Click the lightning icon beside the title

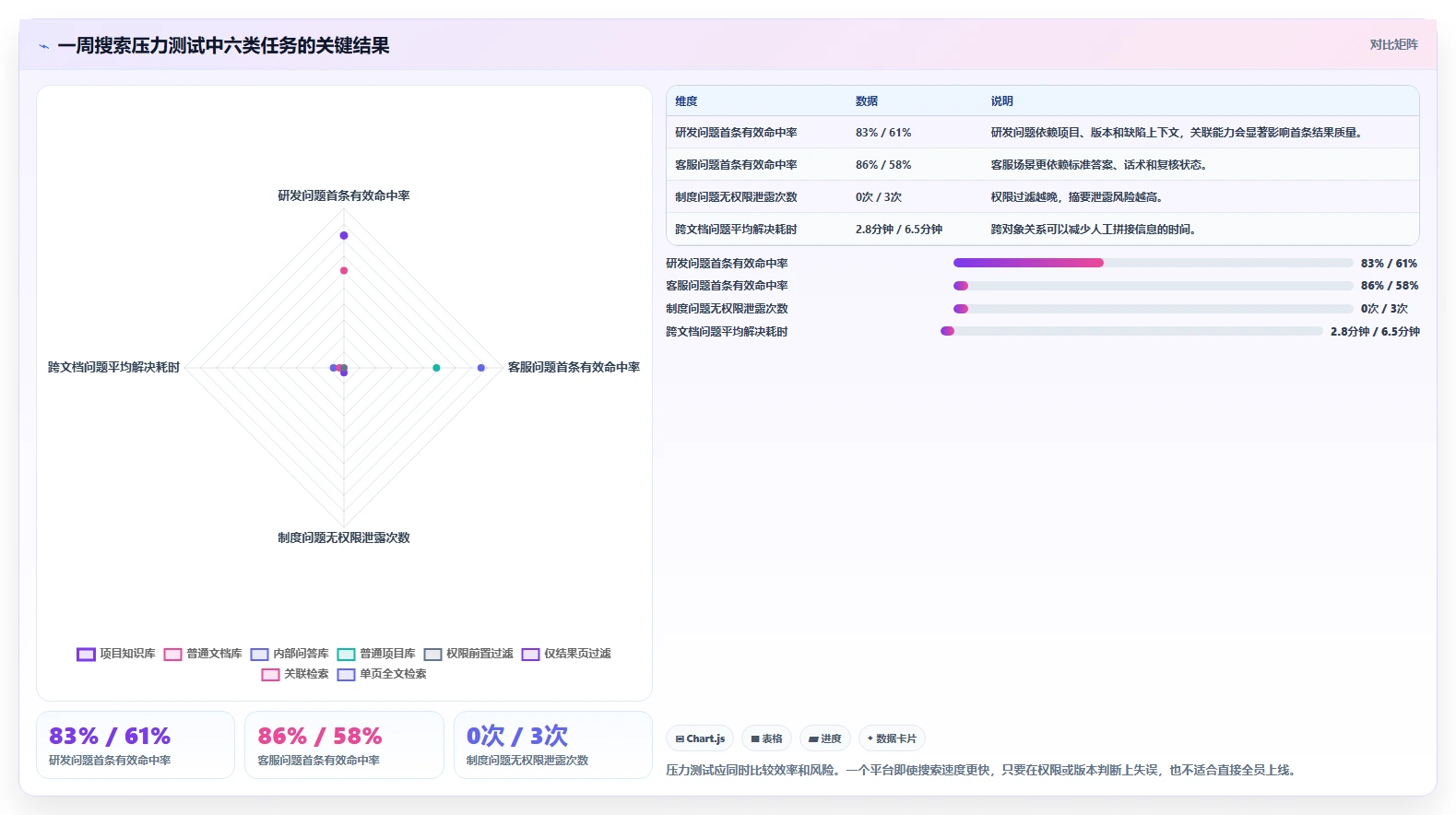coord(44,46)
